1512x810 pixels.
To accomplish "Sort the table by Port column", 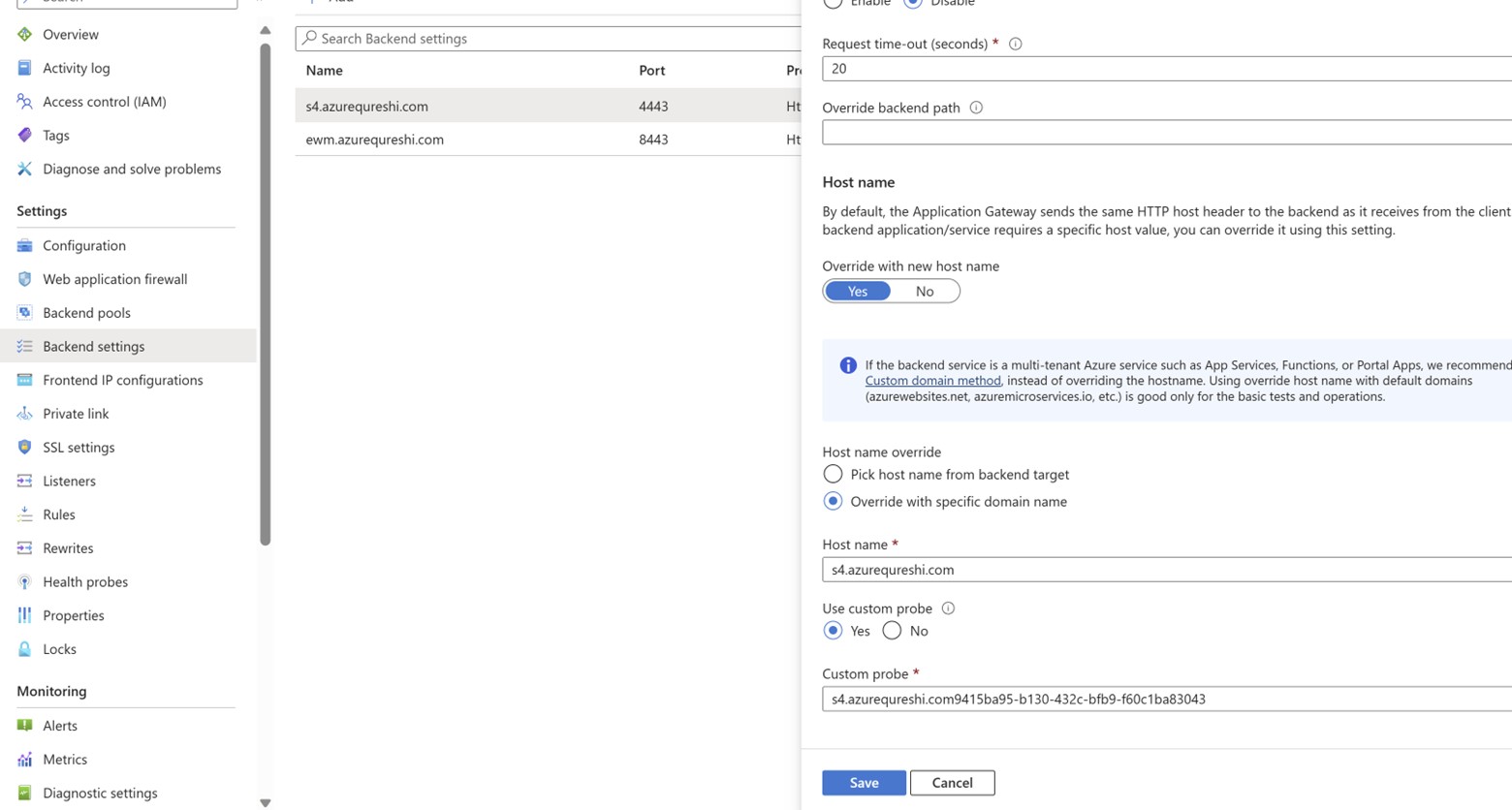I will point(651,70).
